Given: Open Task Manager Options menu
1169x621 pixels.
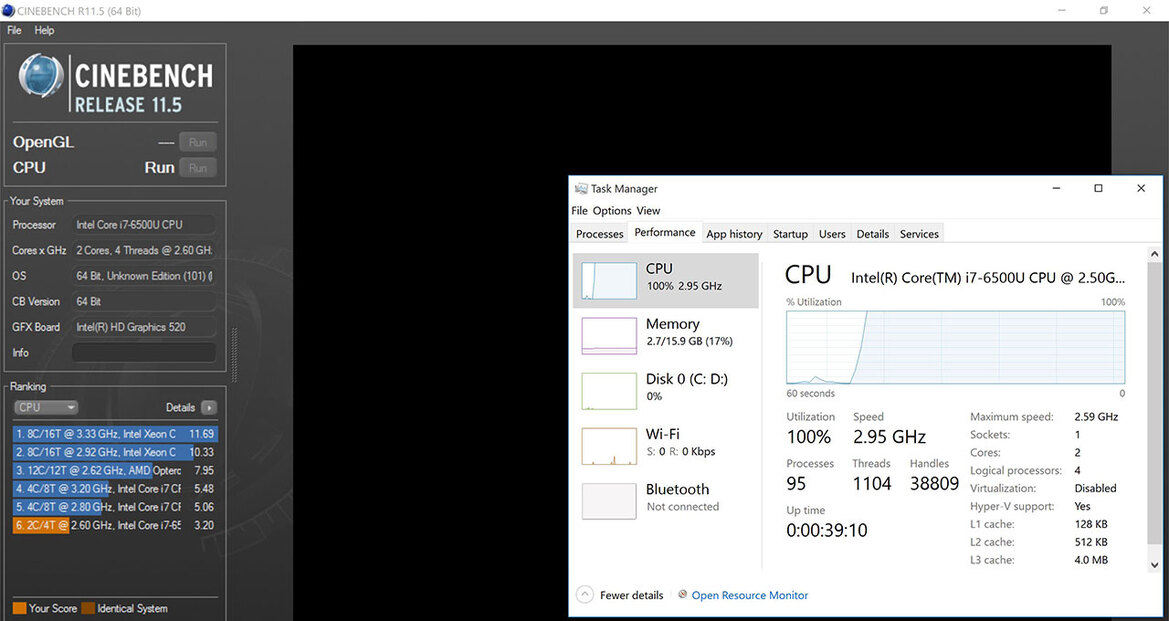Looking at the screenshot, I should 612,211.
